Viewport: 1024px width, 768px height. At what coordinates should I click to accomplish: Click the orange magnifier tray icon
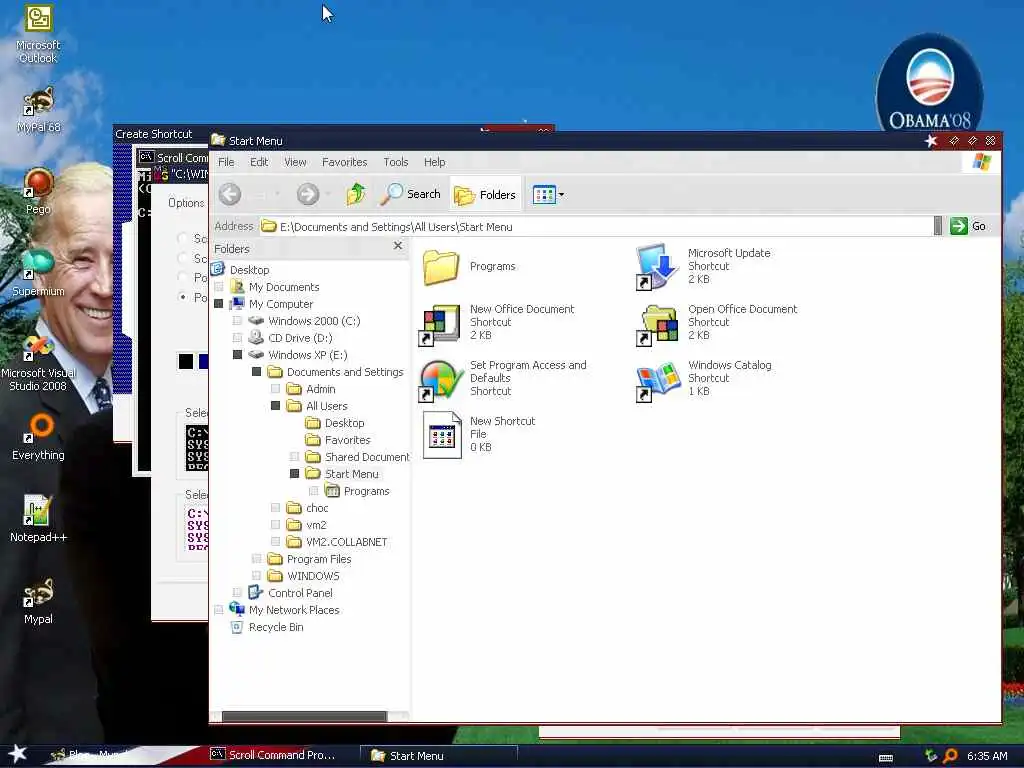[x=950, y=756]
